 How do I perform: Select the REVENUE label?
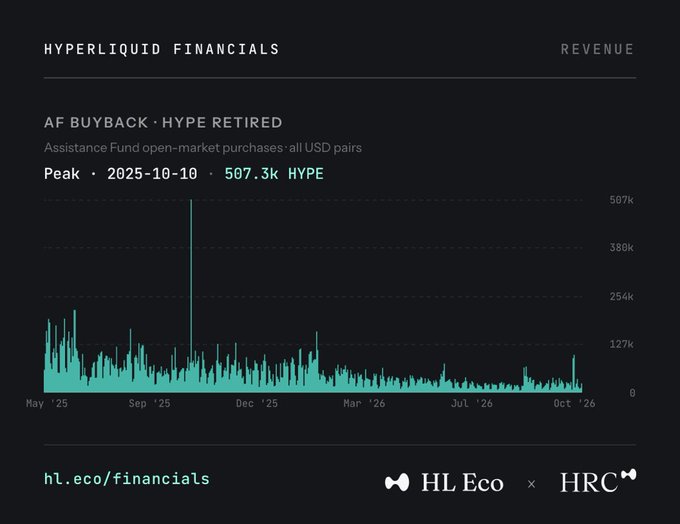597,49
